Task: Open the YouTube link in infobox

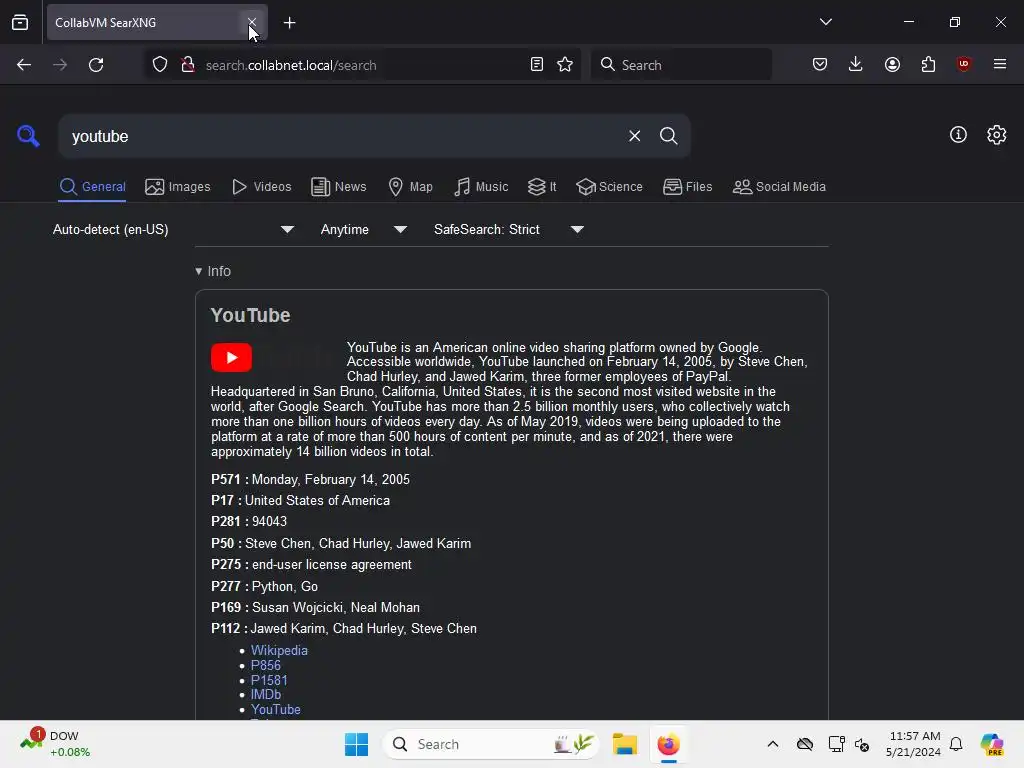Action: [276, 709]
